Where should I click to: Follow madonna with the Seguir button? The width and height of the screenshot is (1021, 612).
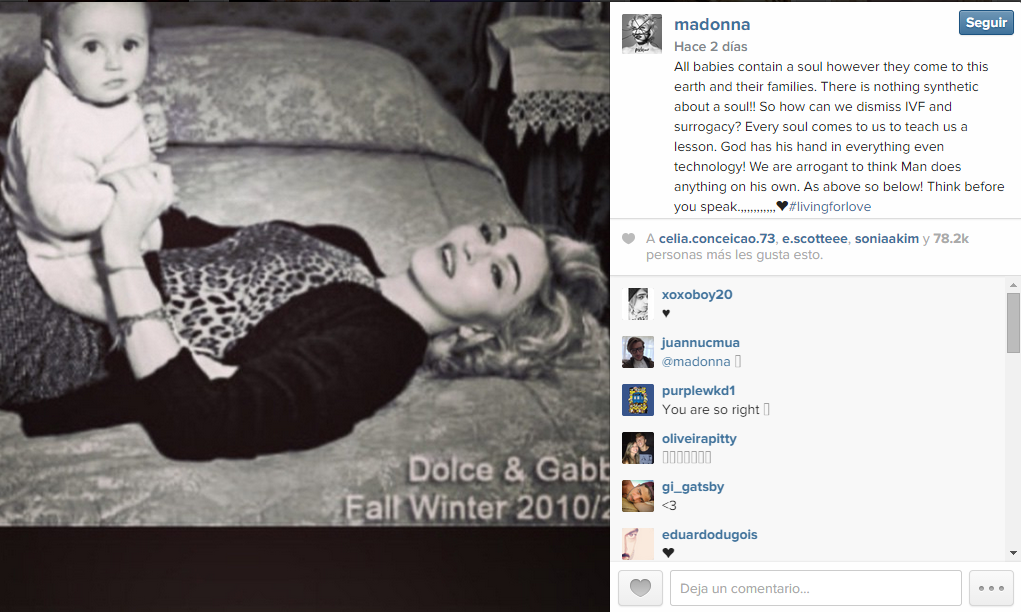pos(986,23)
